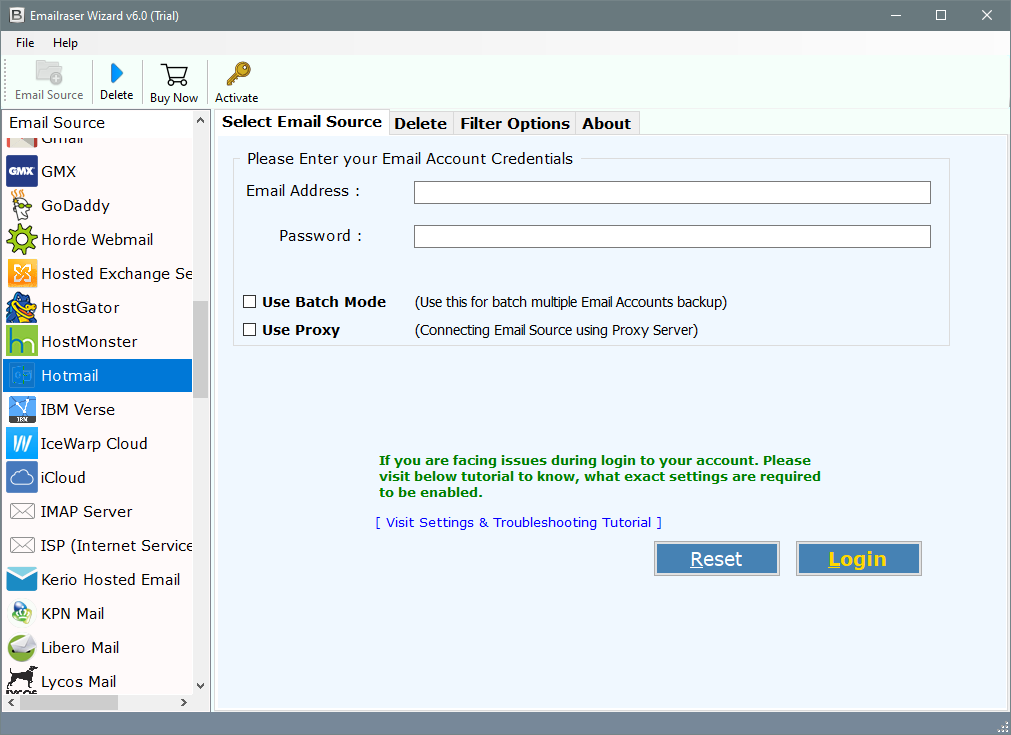Click the Email Address input field
Image resolution: width=1011 pixels, height=735 pixels.
coord(672,192)
